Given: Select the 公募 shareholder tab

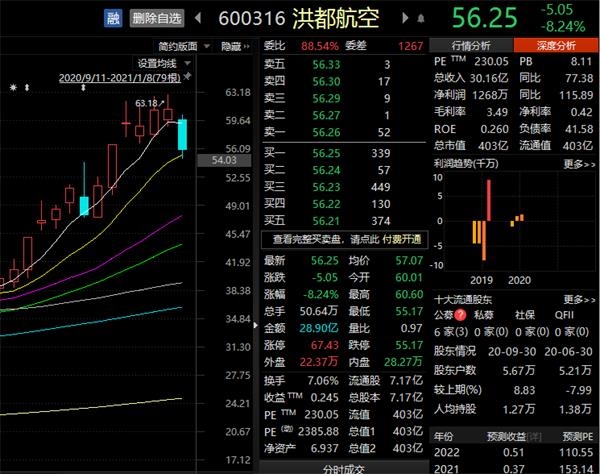Looking at the screenshot, I should [x=444, y=315].
